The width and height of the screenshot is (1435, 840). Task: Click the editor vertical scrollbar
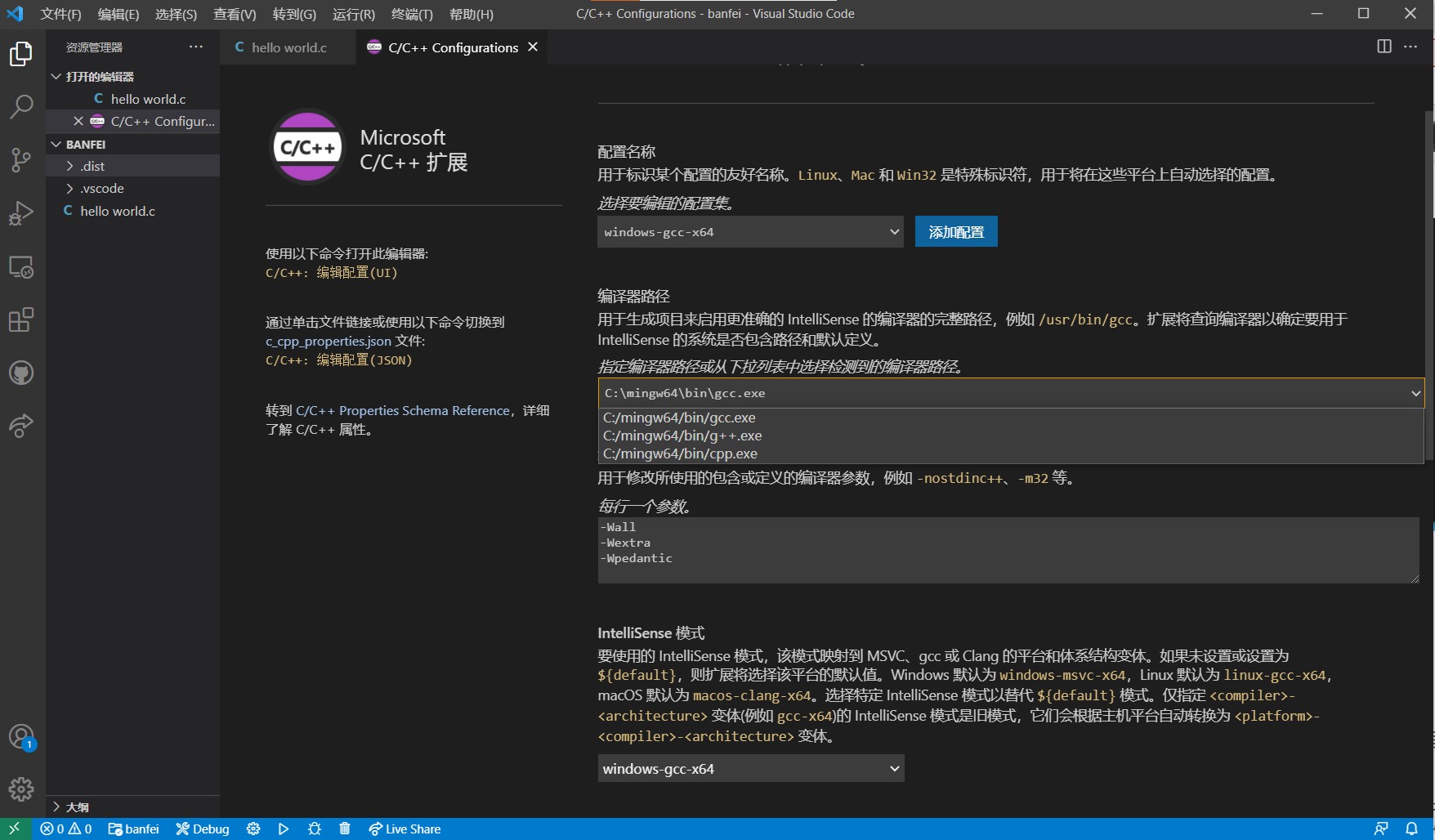(x=1429, y=286)
